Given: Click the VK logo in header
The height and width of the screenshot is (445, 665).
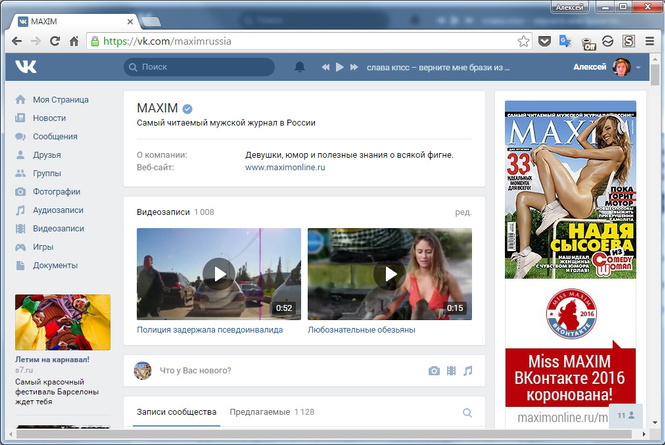Looking at the screenshot, I should (26, 67).
